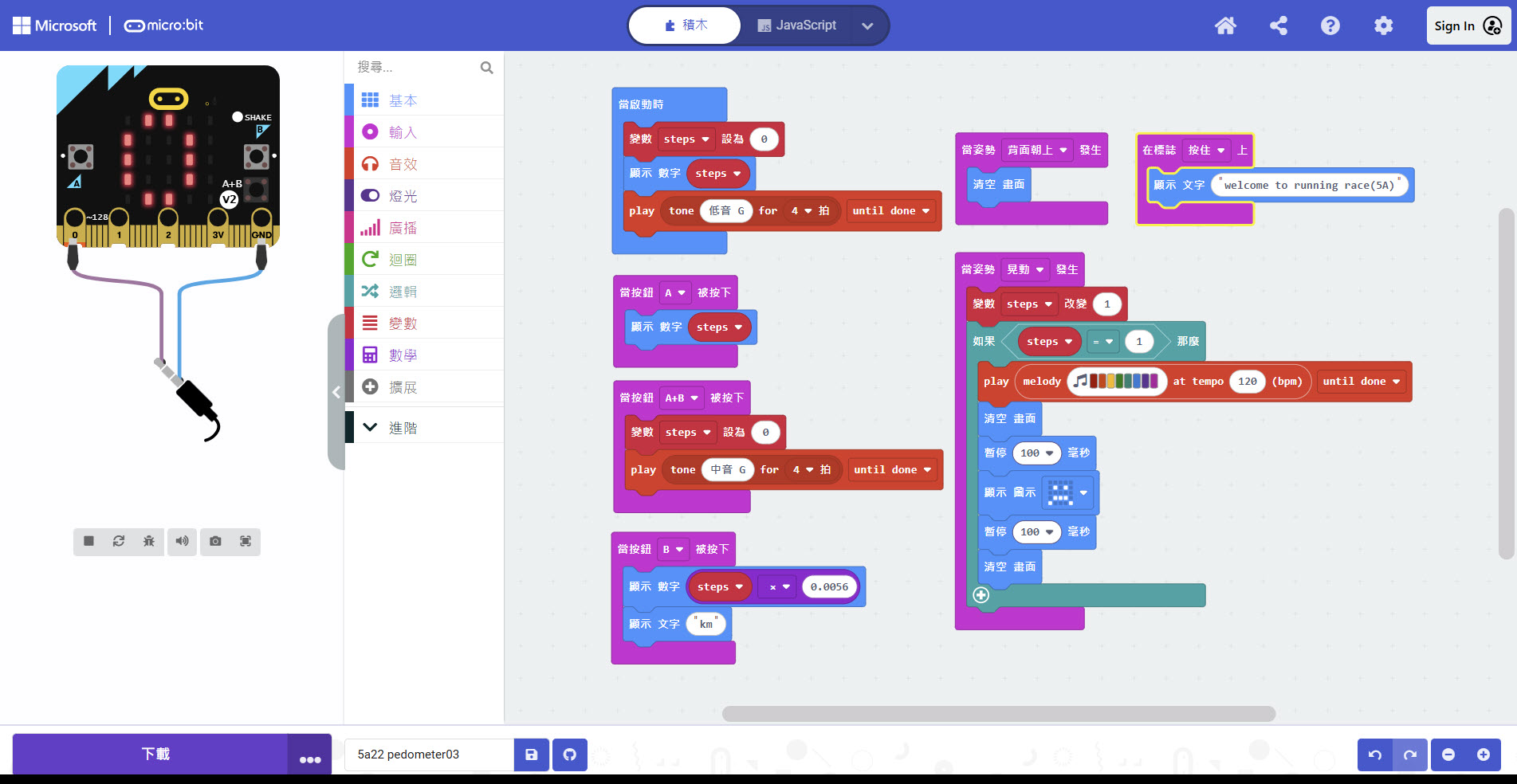Click the Home icon in header

click(1224, 25)
